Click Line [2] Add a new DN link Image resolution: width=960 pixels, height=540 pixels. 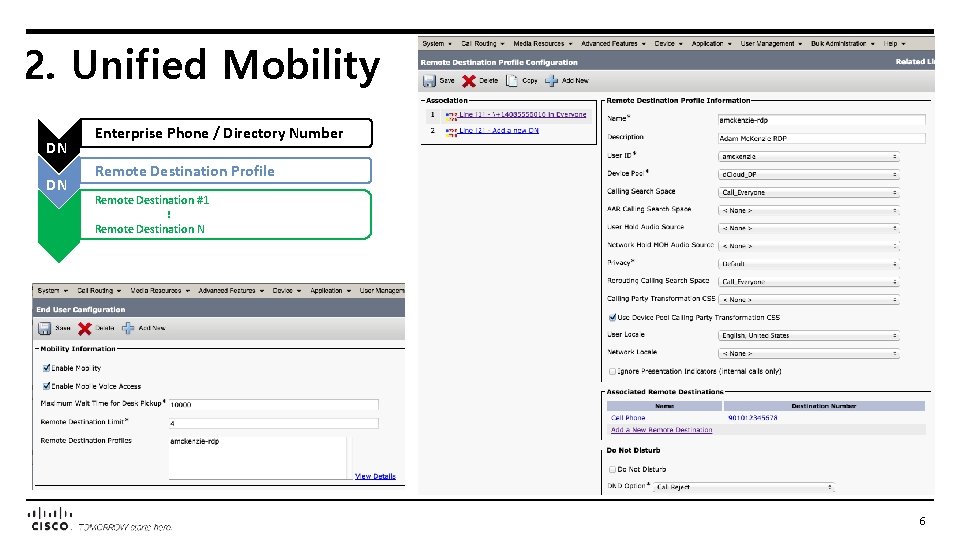coord(499,130)
